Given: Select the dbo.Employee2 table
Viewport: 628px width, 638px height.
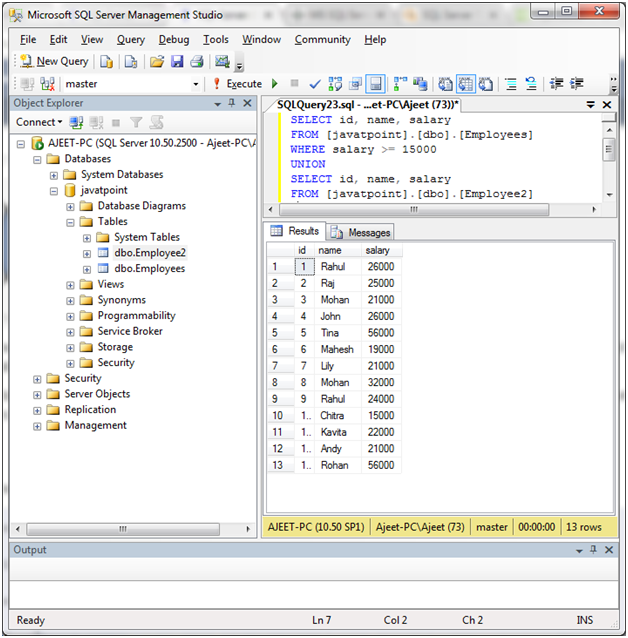Looking at the screenshot, I should click(150, 253).
